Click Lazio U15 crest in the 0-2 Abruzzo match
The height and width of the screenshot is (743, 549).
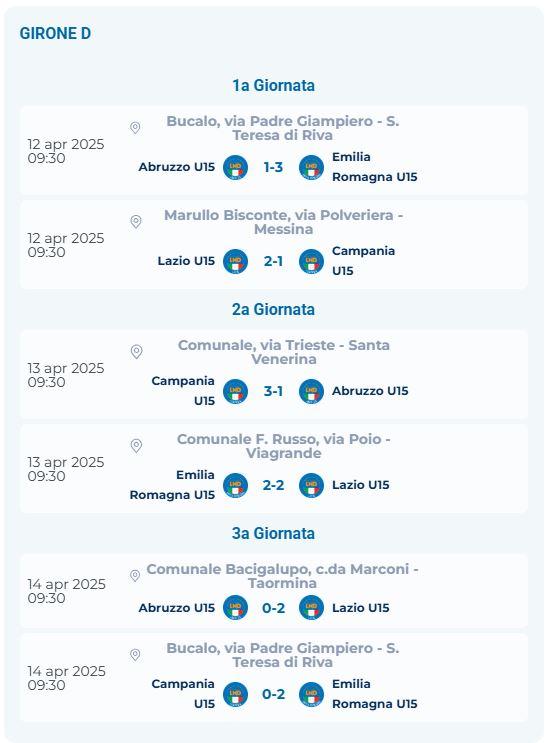pyautogui.click(x=311, y=607)
